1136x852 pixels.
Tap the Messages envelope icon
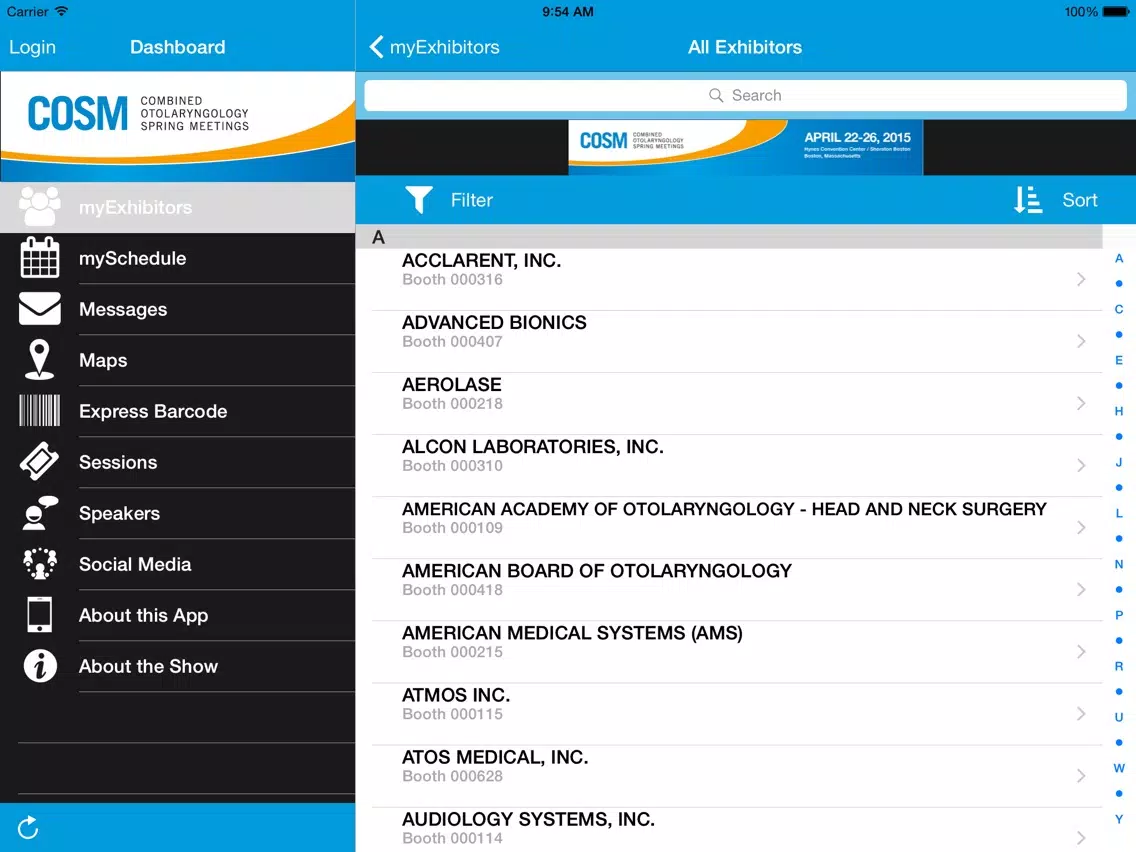40,309
